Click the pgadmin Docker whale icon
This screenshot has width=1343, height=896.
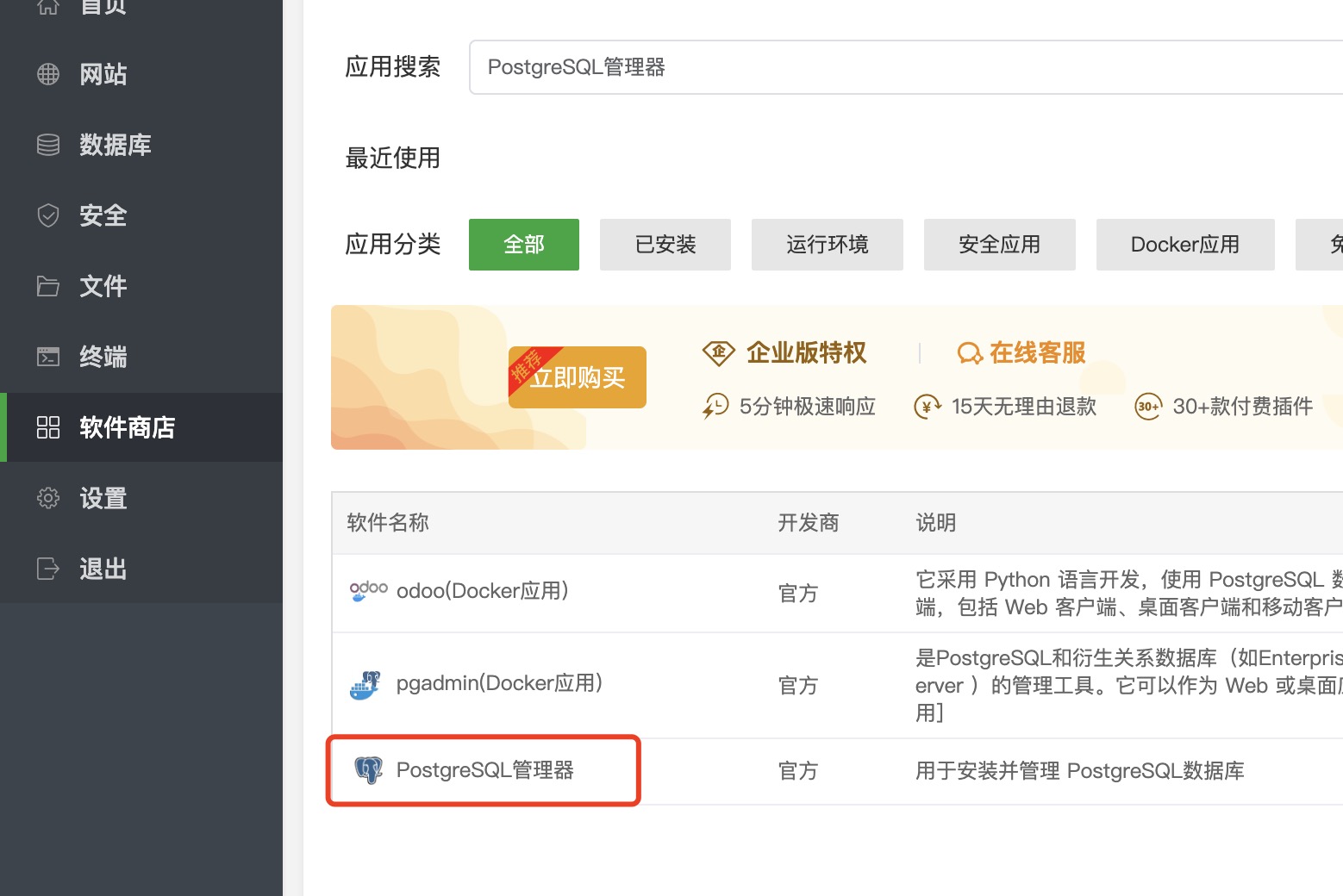click(x=365, y=685)
